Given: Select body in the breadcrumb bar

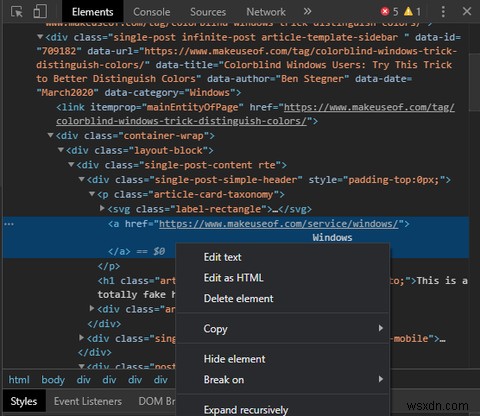Looking at the screenshot, I should click(x=53, y=380).
